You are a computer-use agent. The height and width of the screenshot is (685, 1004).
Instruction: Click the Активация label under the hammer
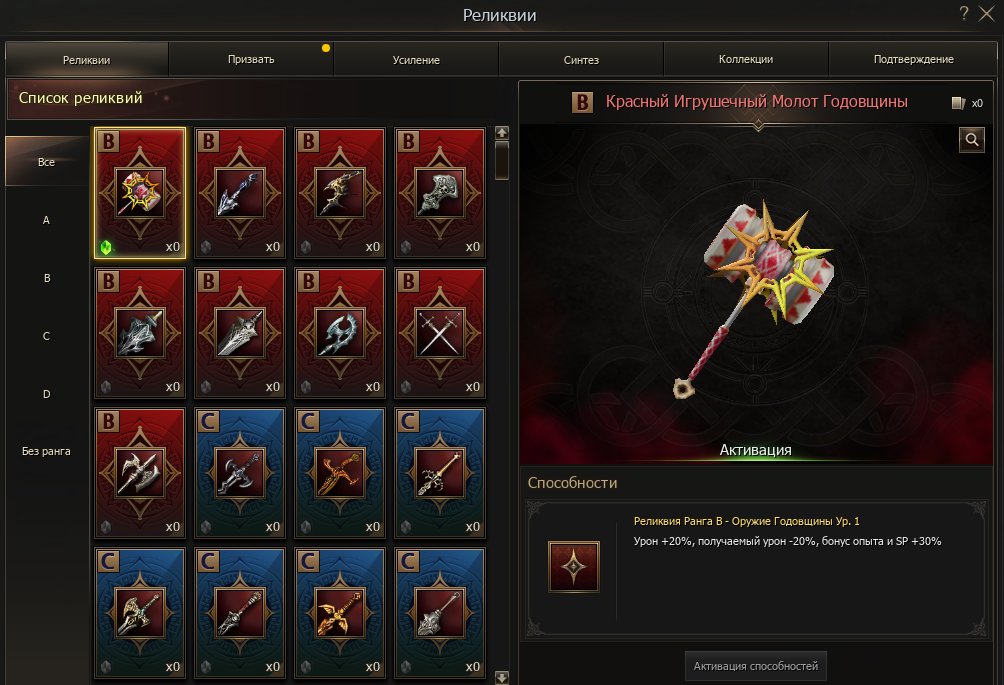[x=756, y=450]
